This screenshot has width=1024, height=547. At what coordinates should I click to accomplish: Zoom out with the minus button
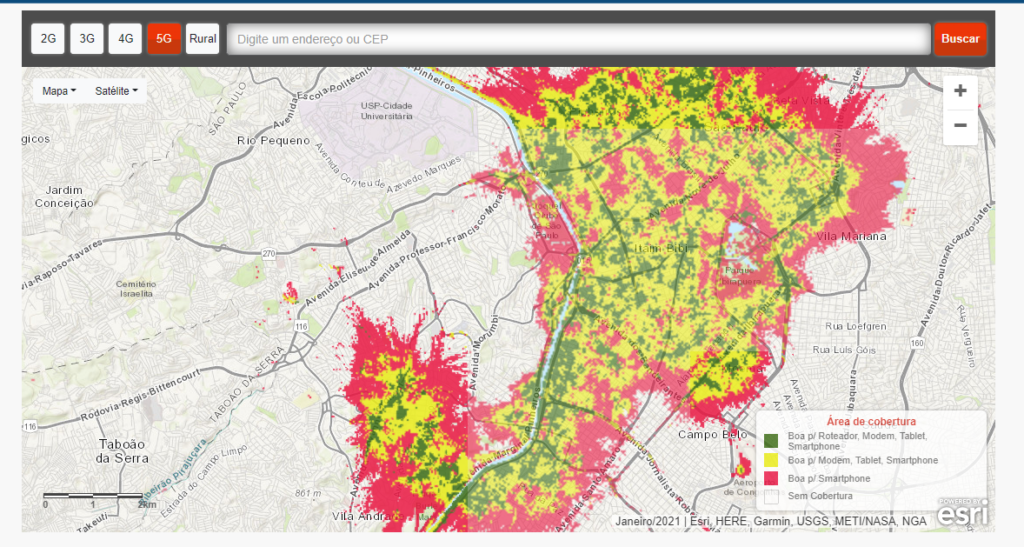(960, 126)
